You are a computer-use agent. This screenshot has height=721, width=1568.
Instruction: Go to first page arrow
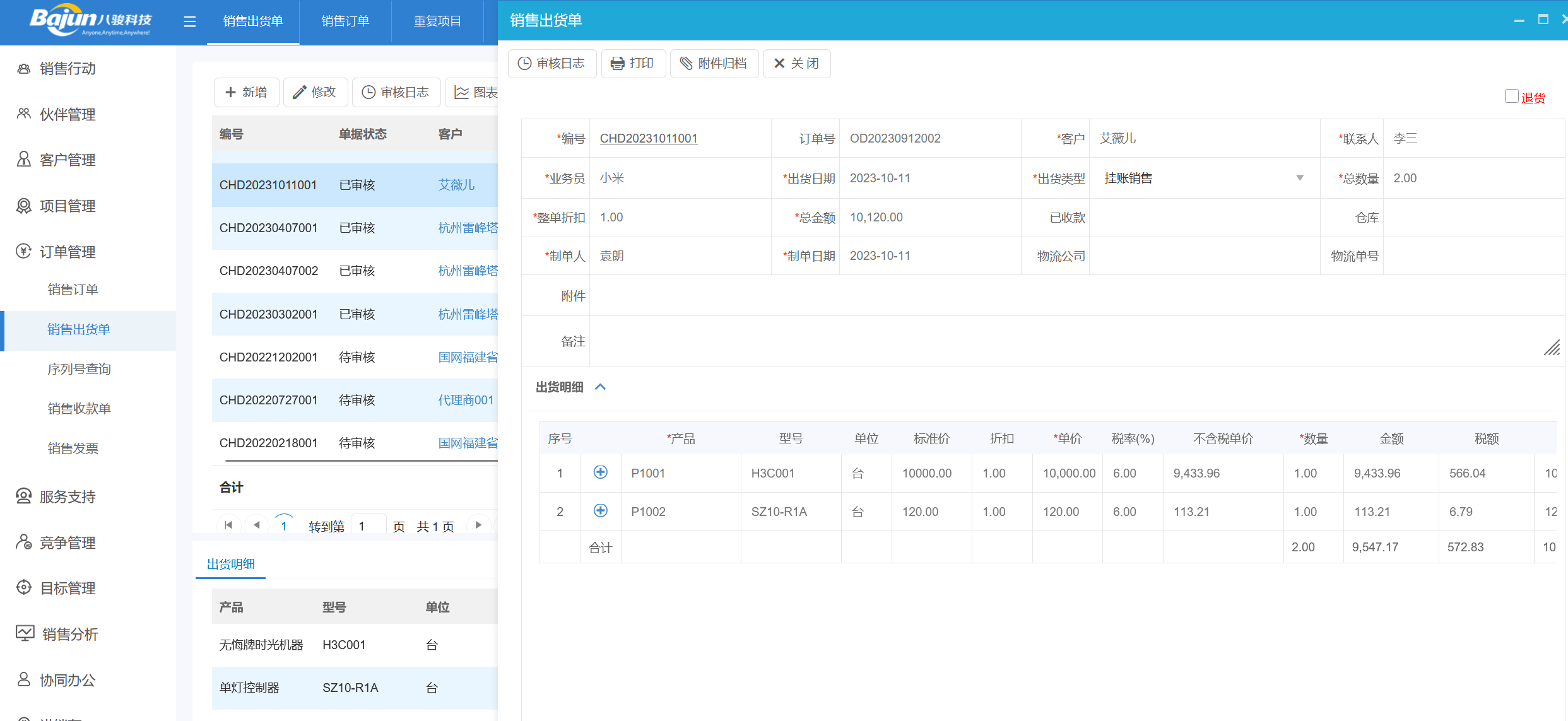tap(228, 525)
